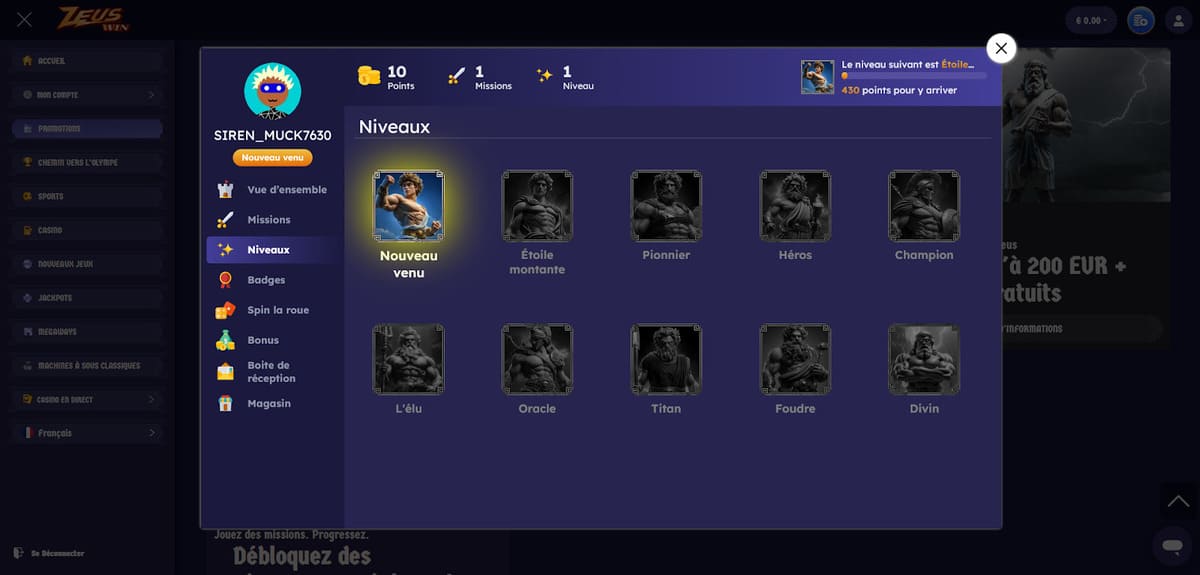Click the '10 Points' counter text
The width and height of the screenshot is (1200, 575).
coord(400,77)
